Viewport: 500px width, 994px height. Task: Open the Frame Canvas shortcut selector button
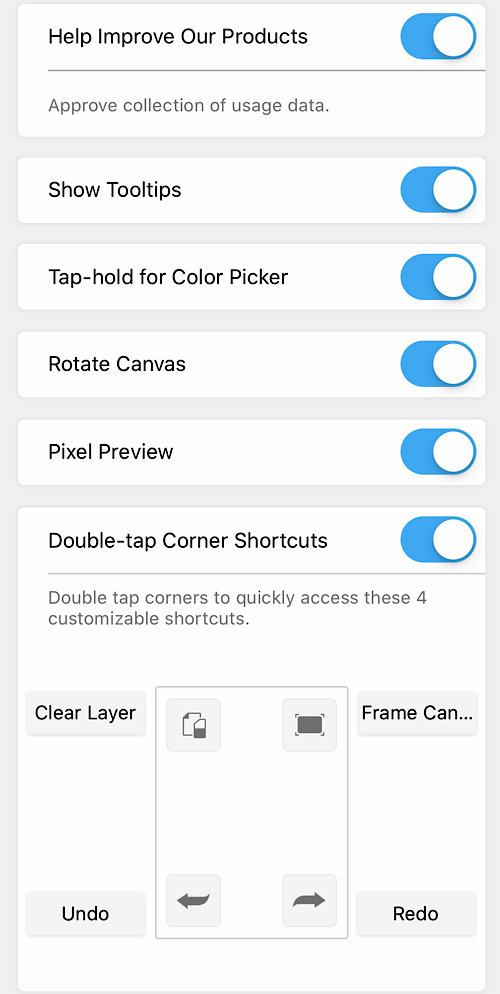pos(417,713)
